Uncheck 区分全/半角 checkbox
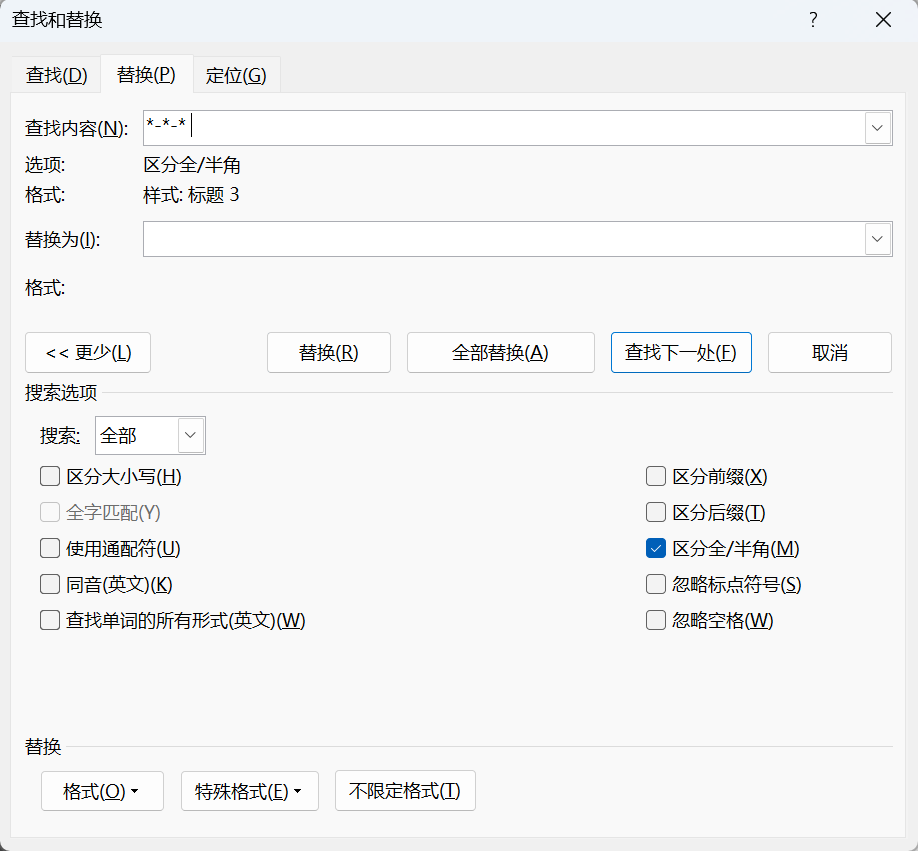 tap(656, 548)
